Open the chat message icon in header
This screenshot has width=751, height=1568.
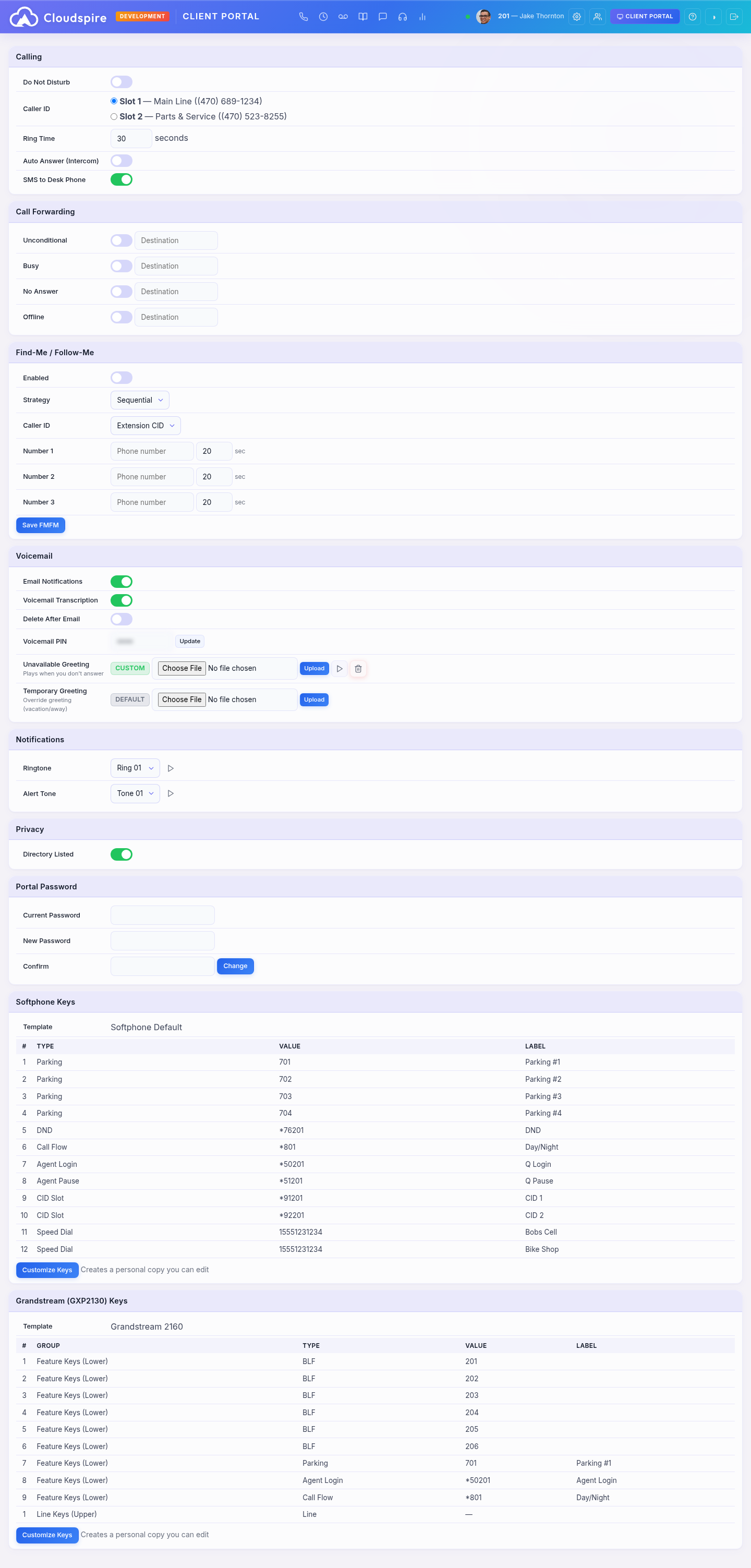[383, 17]
